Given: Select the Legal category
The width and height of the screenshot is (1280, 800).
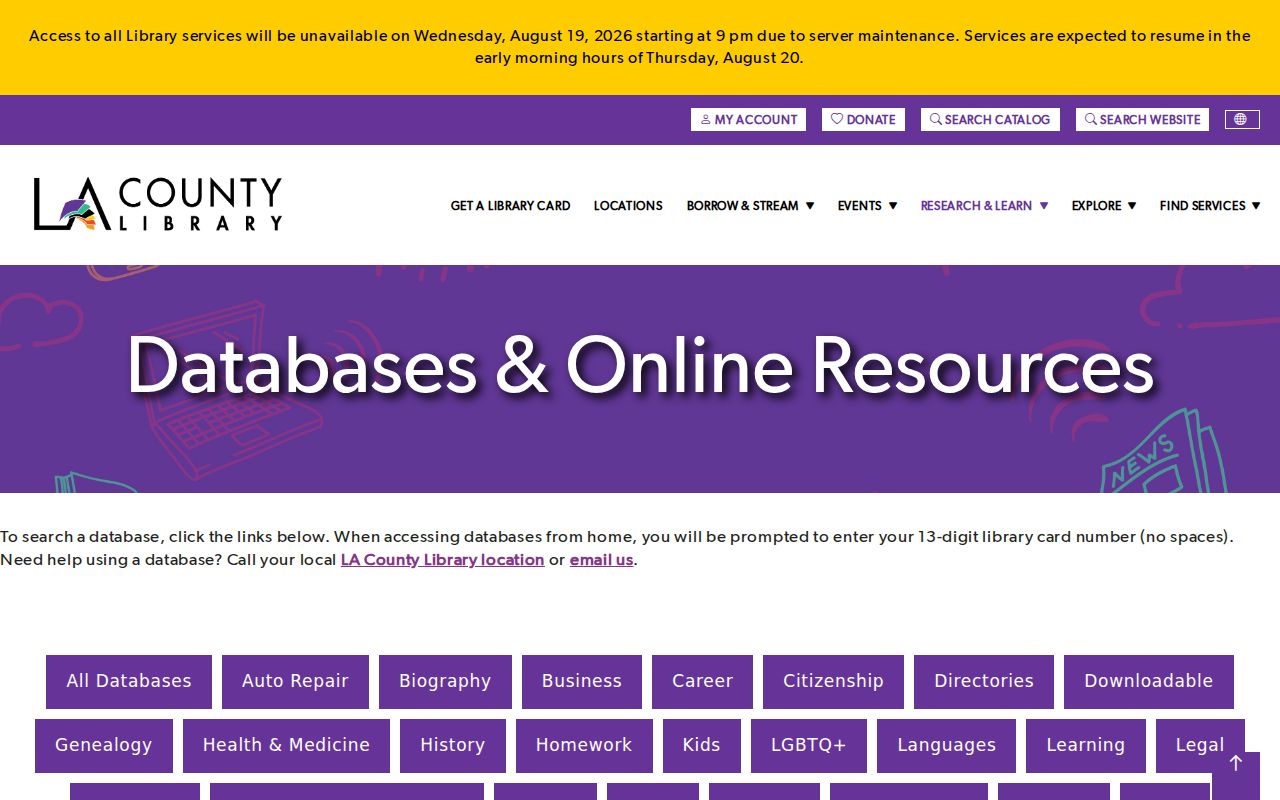Looking at the screenshot, I should tap(1200, 746).
